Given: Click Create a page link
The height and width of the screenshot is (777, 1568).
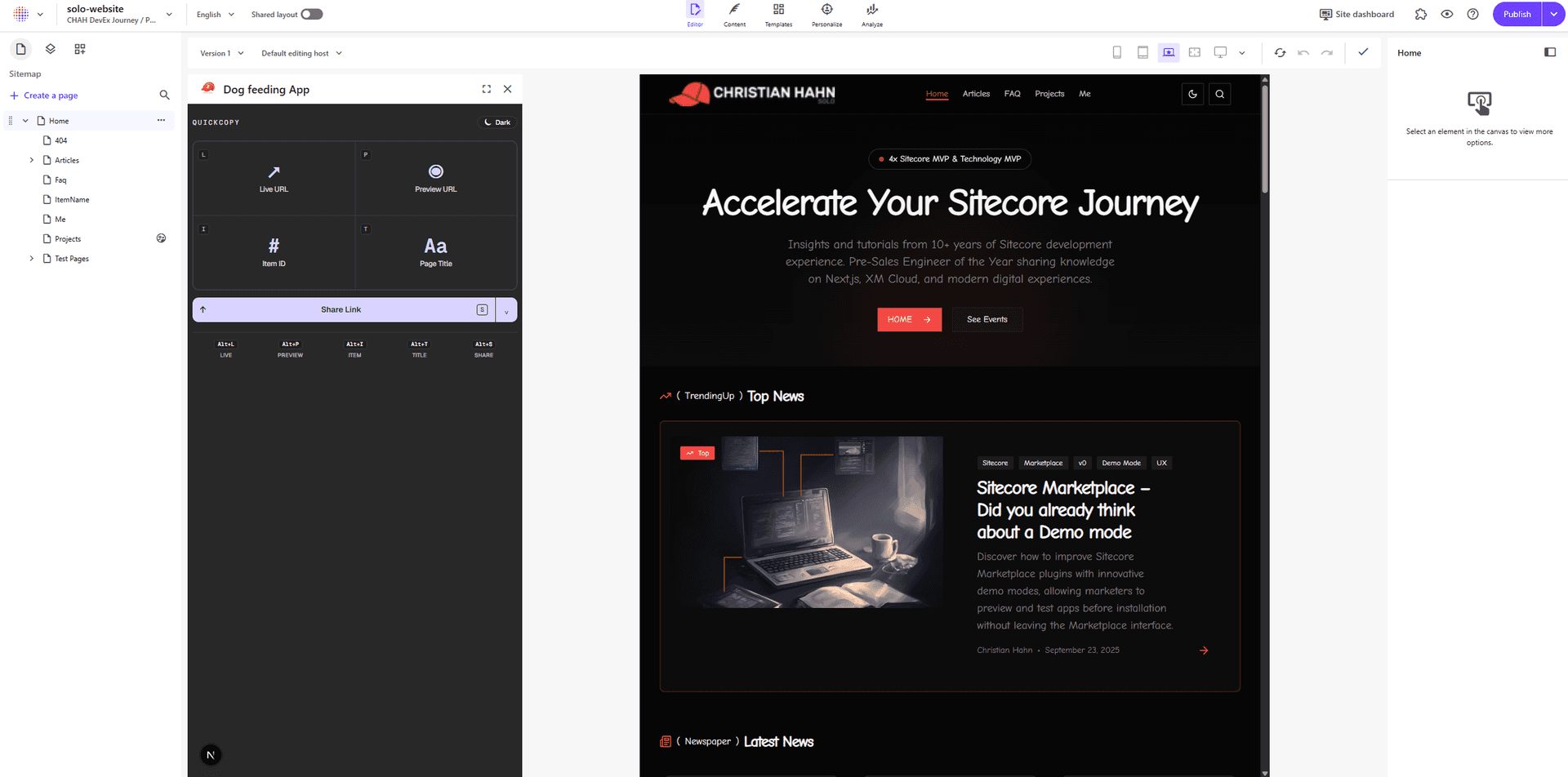Looking at the screenshot, I should 44,95.
